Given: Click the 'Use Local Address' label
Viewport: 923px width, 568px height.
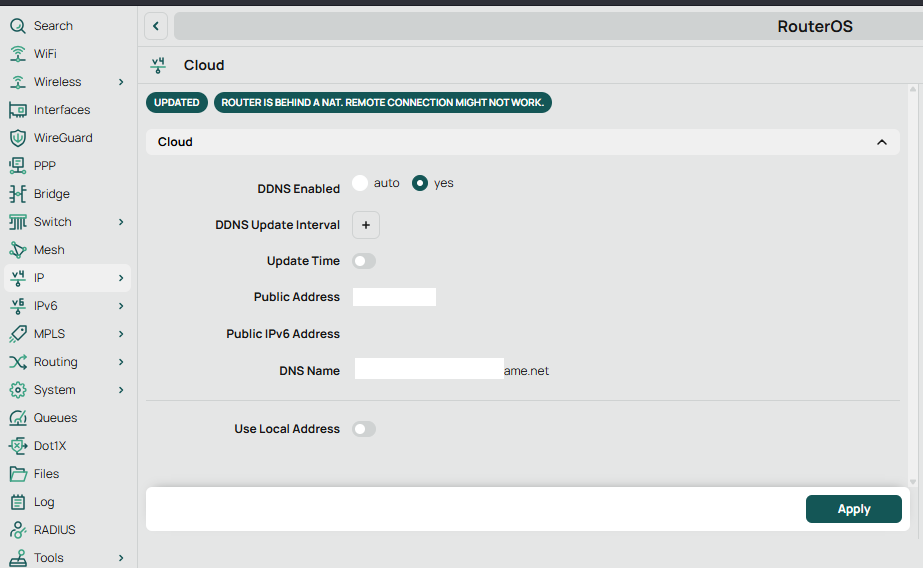Looking at the screenshot, I should click(x=287, y=429).
